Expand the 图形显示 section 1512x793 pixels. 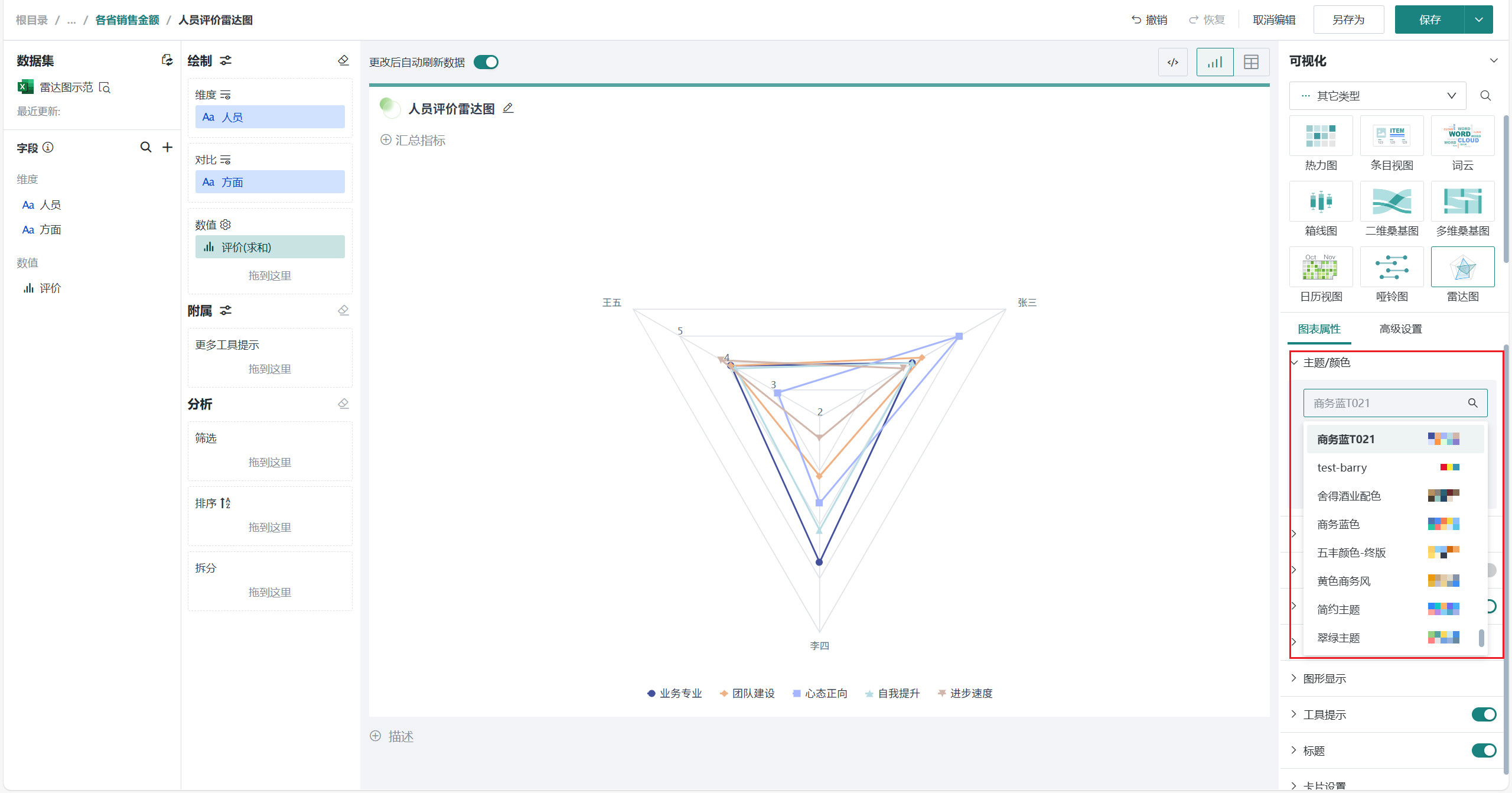coord(1325,678)
